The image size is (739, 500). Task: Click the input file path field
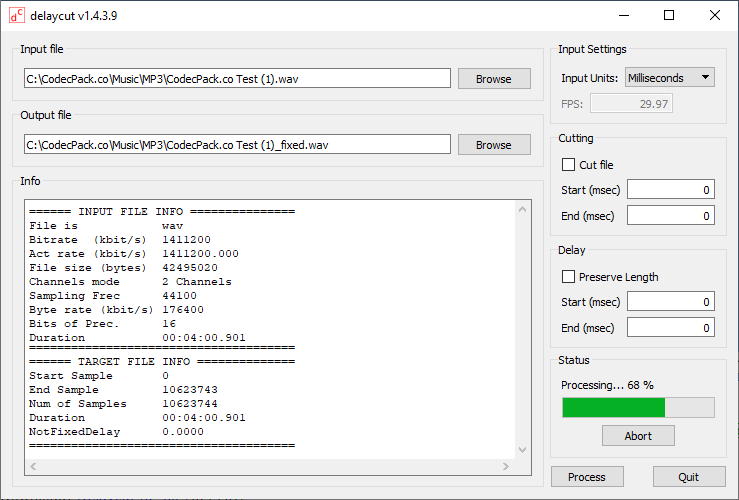click(x=237, y=78)
